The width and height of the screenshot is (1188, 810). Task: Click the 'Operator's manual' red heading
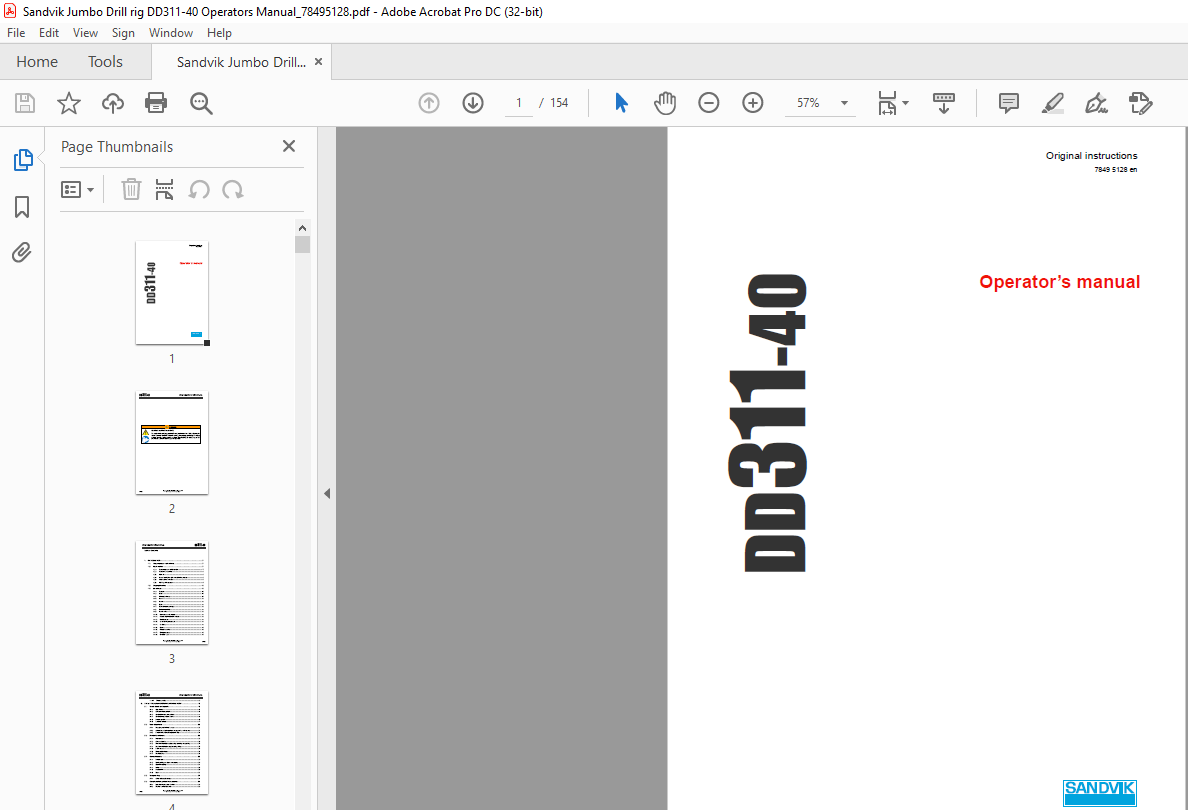pos(1059,282)
